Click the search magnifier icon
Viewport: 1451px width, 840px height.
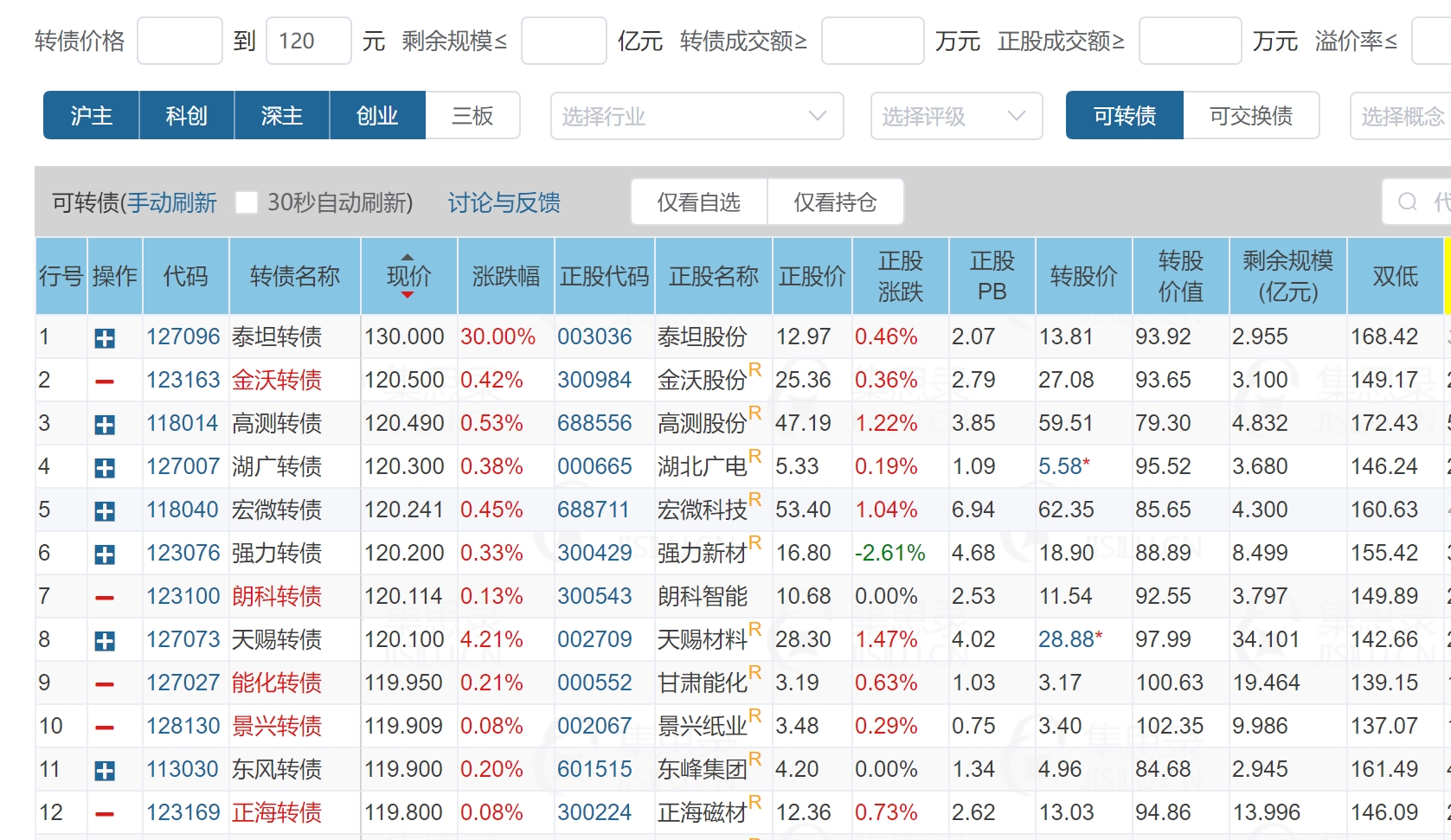point(1408,202)
